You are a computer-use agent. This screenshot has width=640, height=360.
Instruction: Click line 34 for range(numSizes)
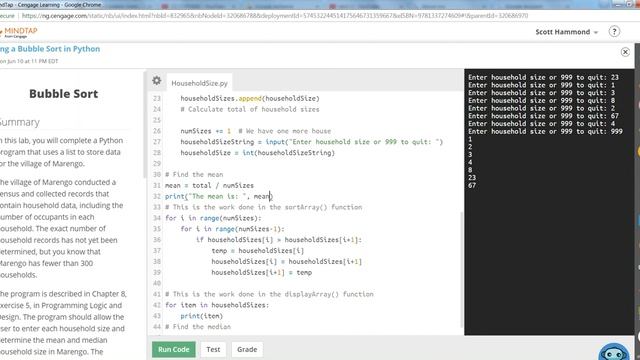213,218
